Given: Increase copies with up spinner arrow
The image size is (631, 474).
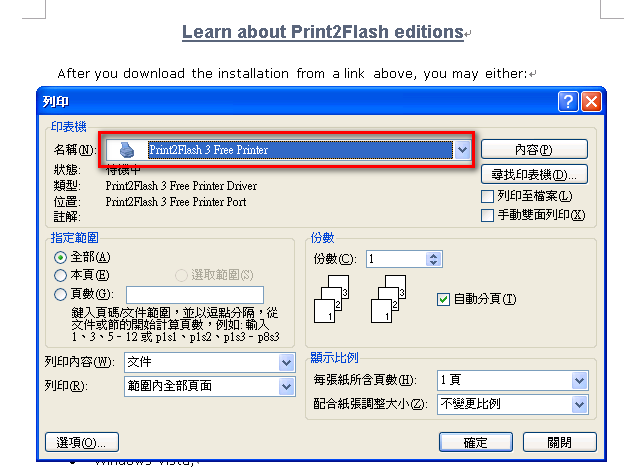Looking at the screenshot, I should (433, 256).
